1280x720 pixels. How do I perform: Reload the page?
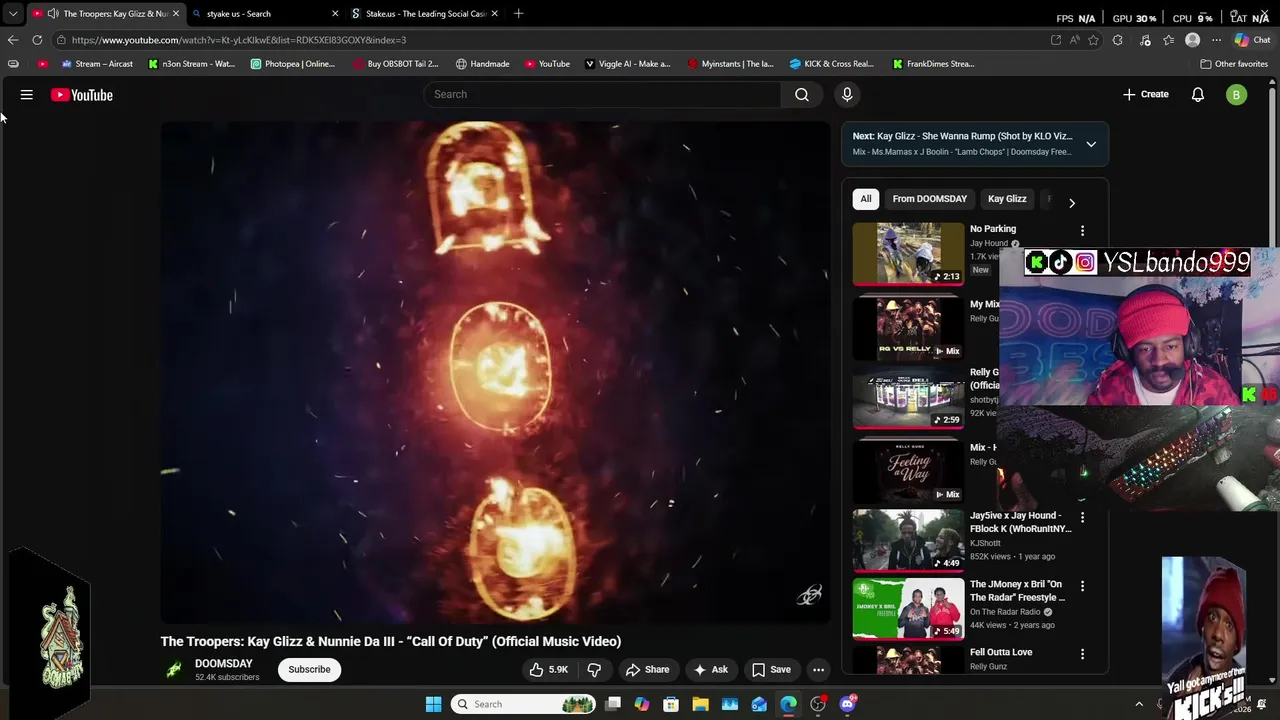point(37,40)
